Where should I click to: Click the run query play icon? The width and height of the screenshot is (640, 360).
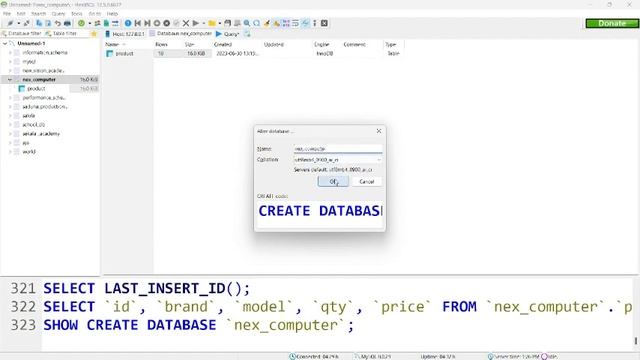pos(196,23)
